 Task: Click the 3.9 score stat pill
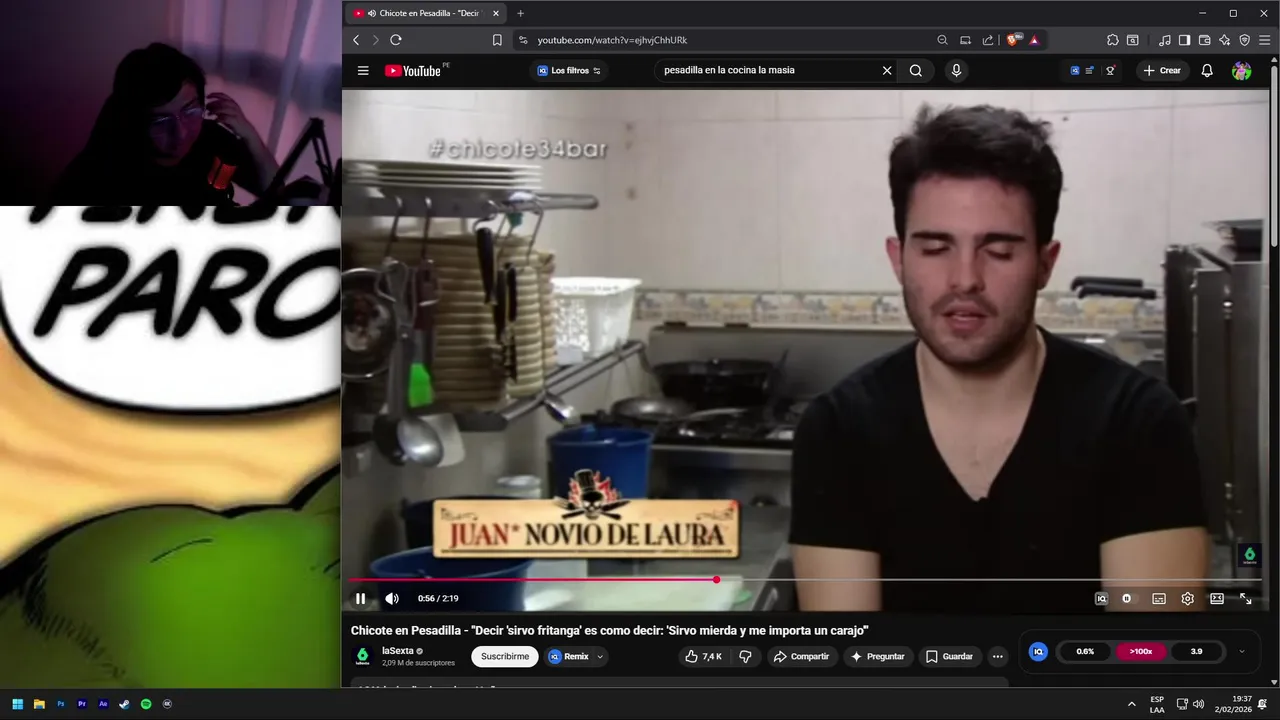(1196, 652)
